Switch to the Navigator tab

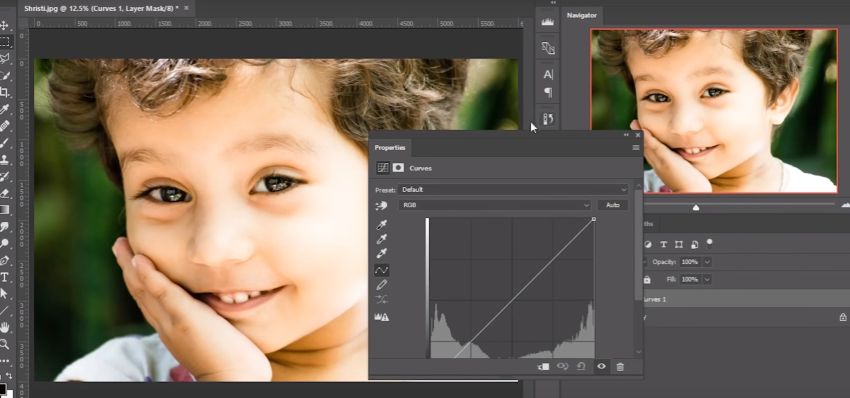(x=582, y=15)
